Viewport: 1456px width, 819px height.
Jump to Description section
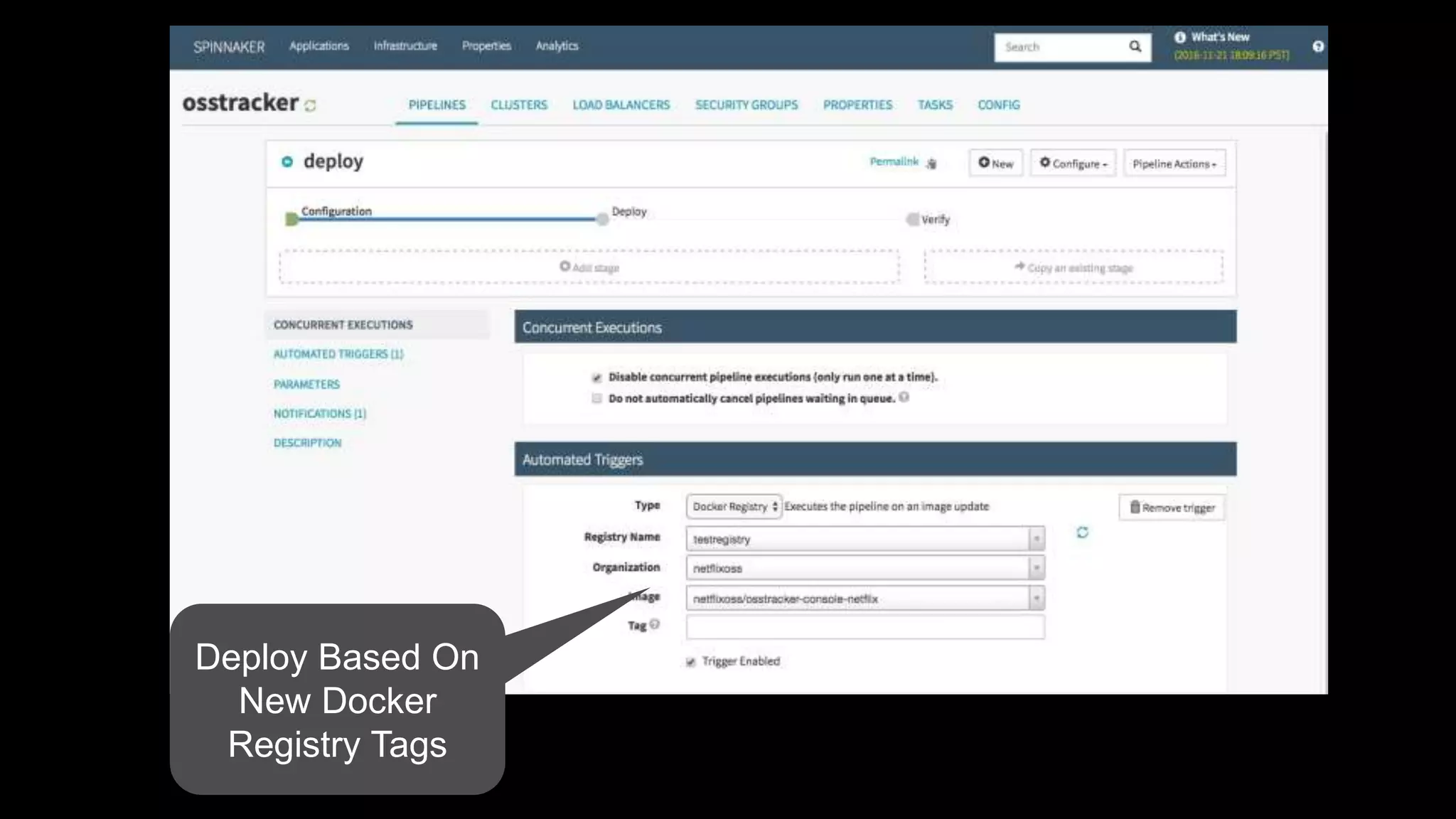click(307, 443)
